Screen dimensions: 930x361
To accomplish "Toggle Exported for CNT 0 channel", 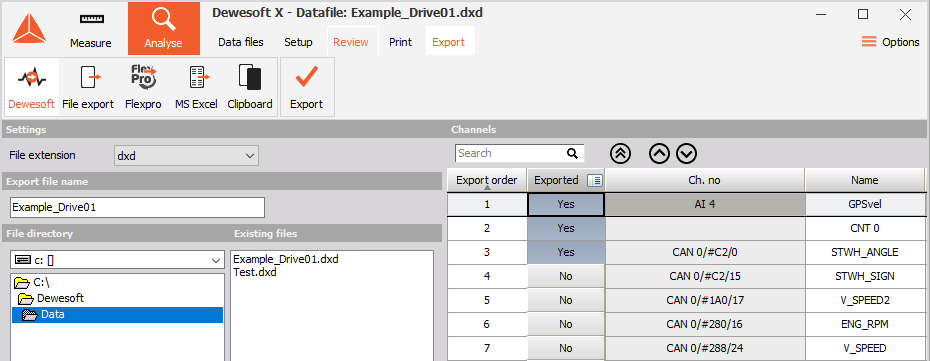I will 566,228.
